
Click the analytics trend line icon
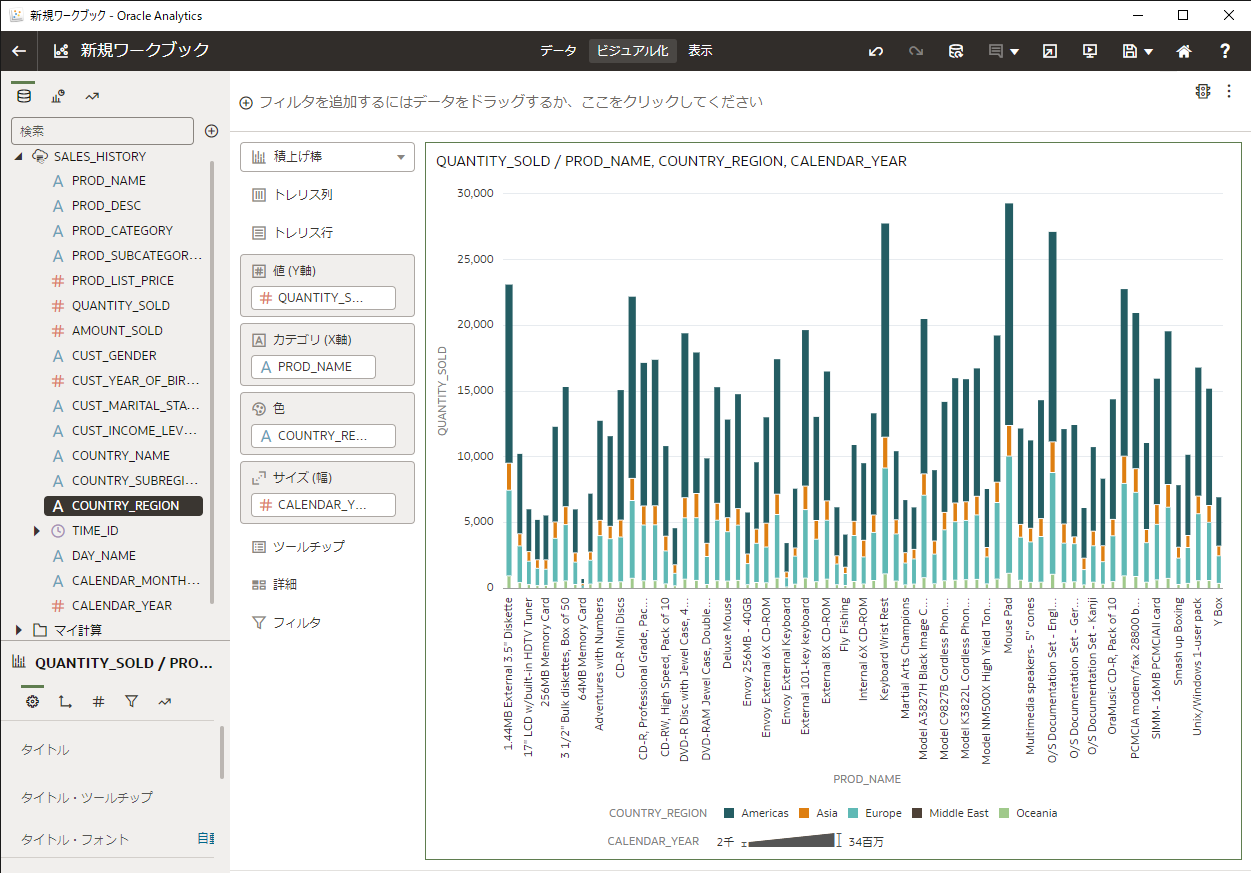[92, 96]
